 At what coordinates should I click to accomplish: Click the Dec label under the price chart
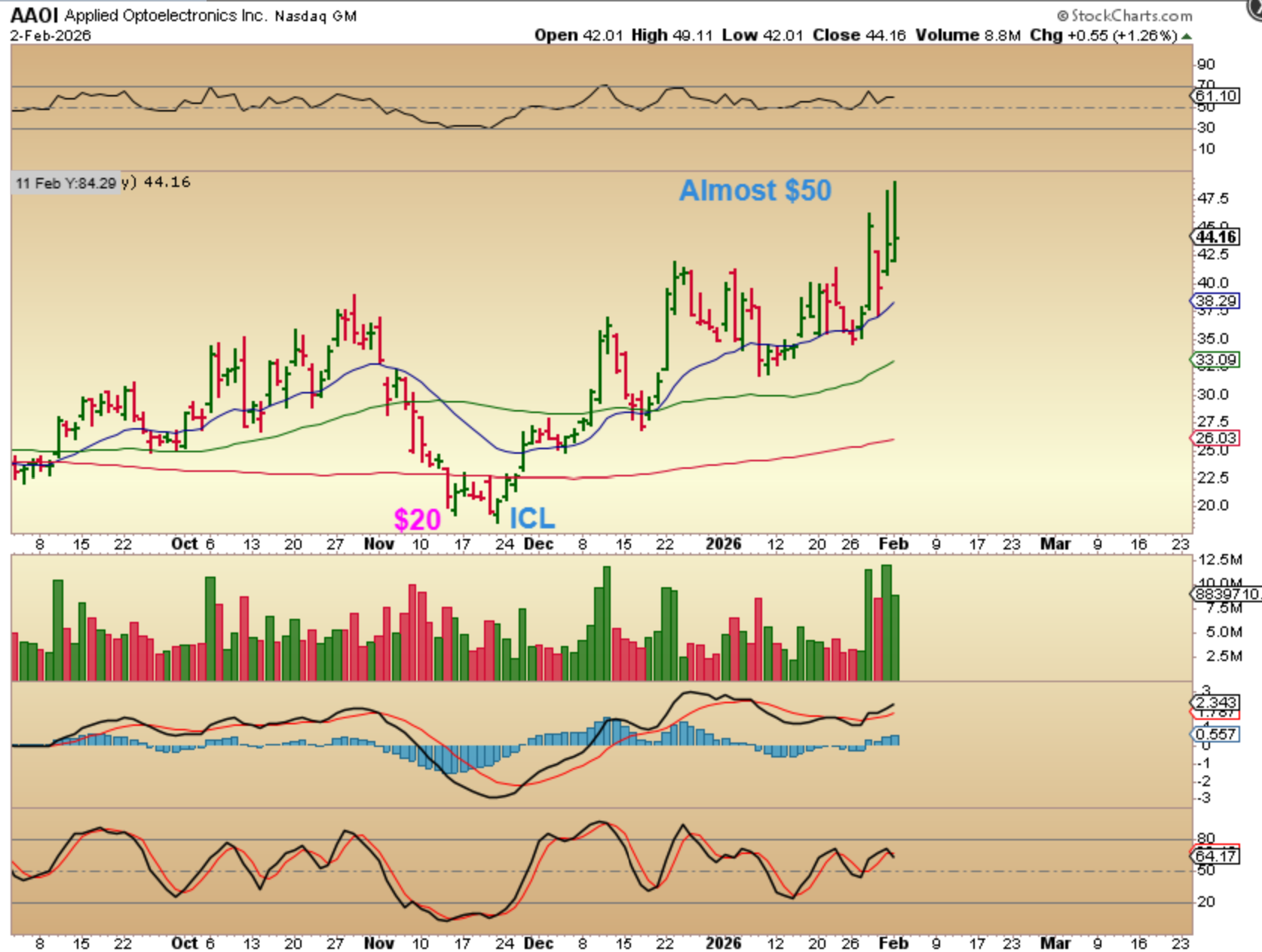click(x=538, y=543)
